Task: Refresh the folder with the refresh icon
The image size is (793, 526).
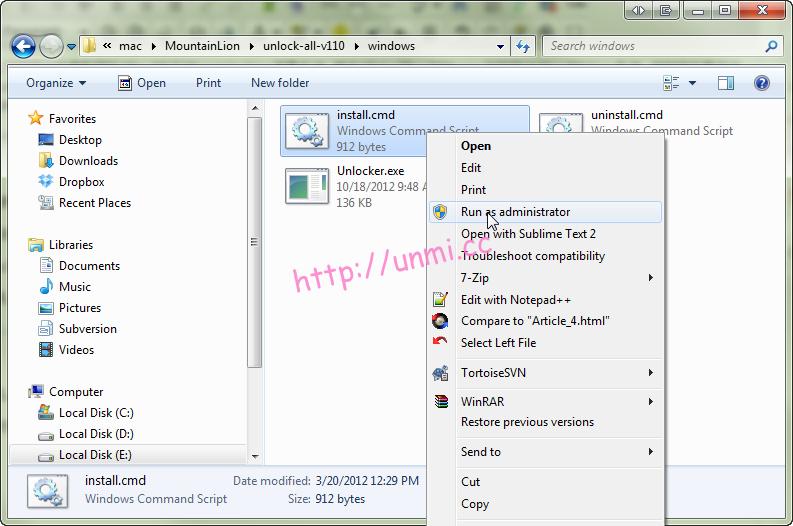Action: [x=523, y=47]
